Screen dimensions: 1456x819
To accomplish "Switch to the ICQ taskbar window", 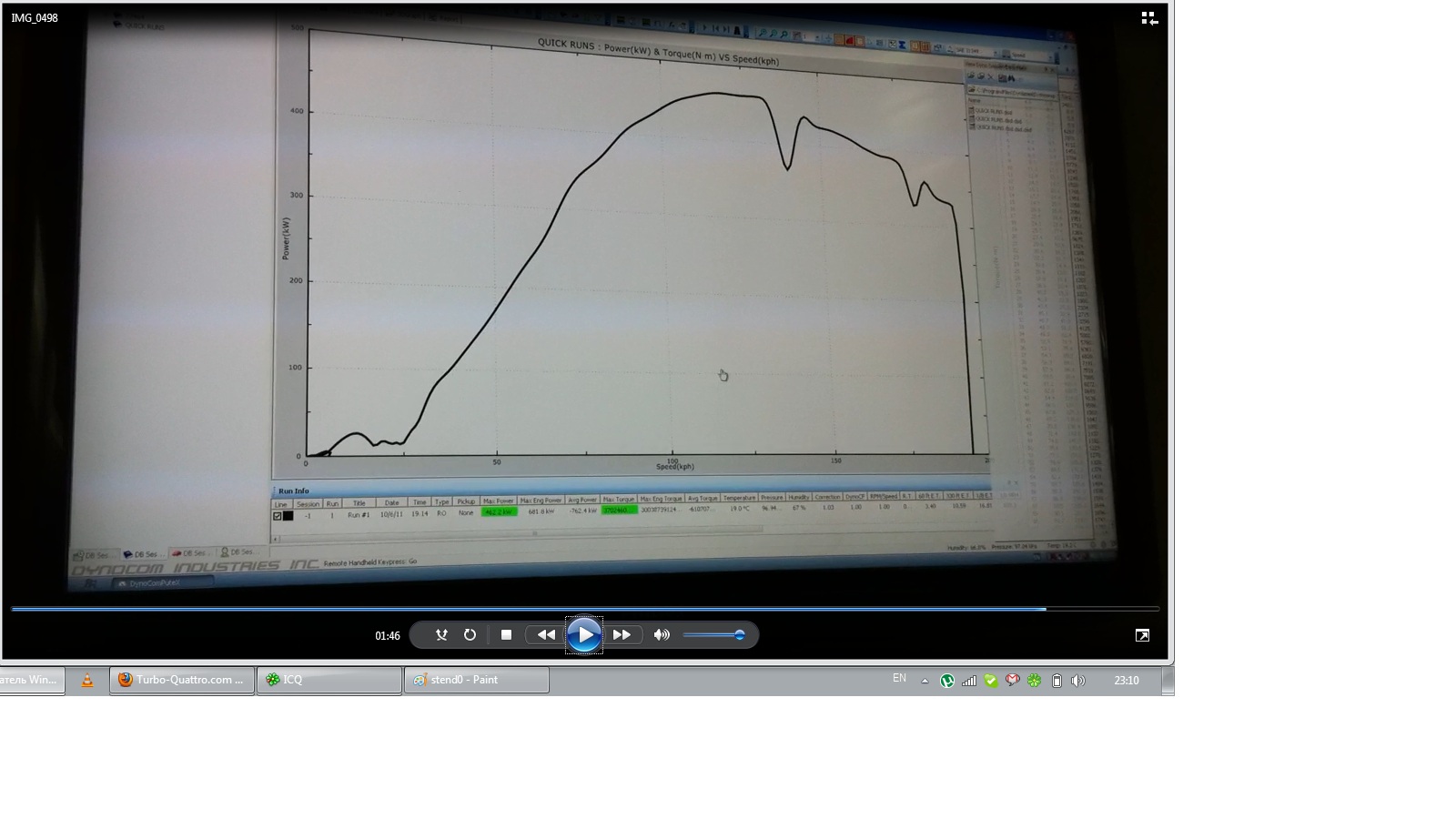I will pyautogui.click(x=329, y=680).
